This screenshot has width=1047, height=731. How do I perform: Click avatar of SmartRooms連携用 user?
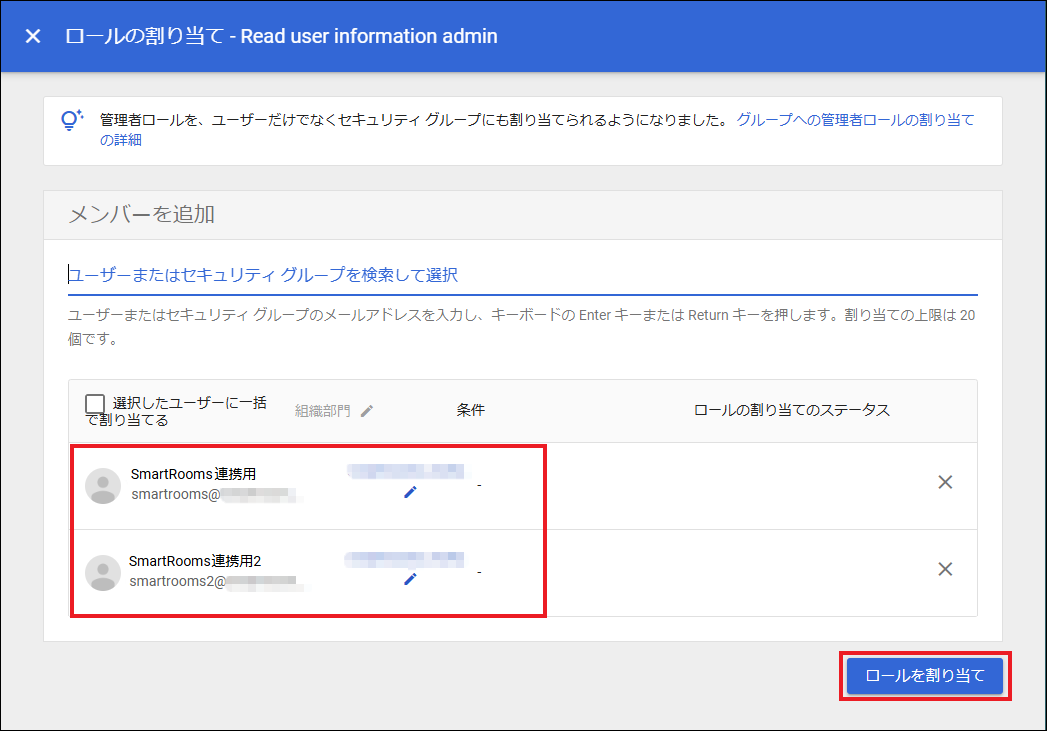103,485
